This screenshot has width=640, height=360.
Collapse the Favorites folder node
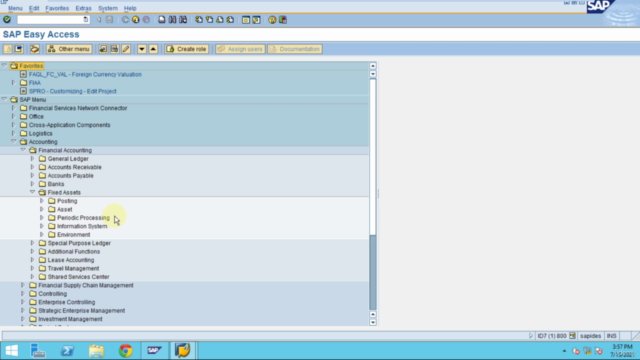(4, 65)
